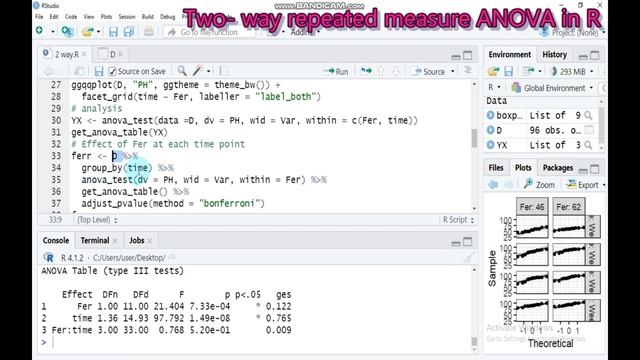640x360 pixels.
Task: Close the 2 way.R tab
Action: (x=84, y=54)
